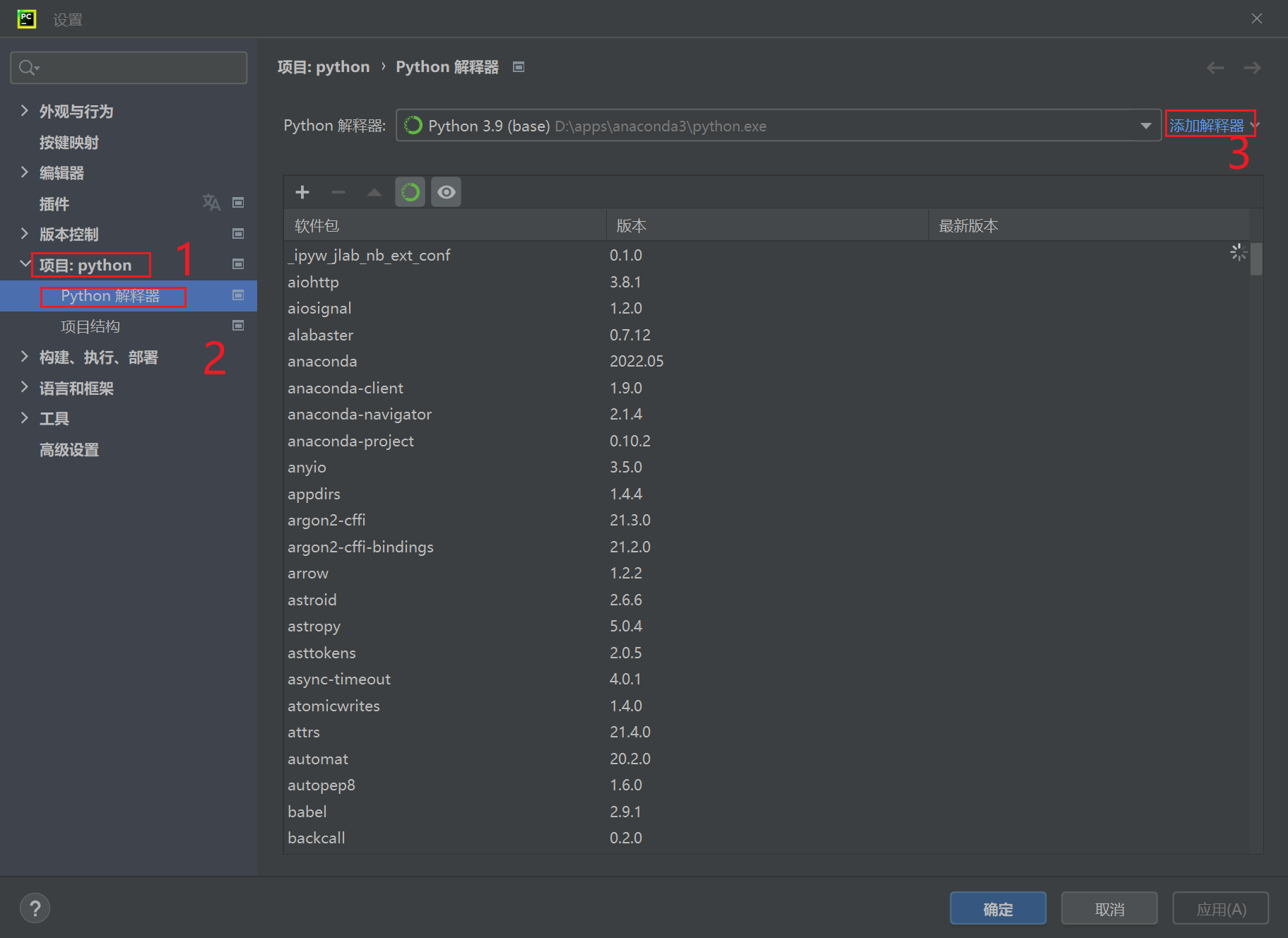Click the forward navigation arrow
Viewport: 1288px width, 938px height.
(1252, 68)
